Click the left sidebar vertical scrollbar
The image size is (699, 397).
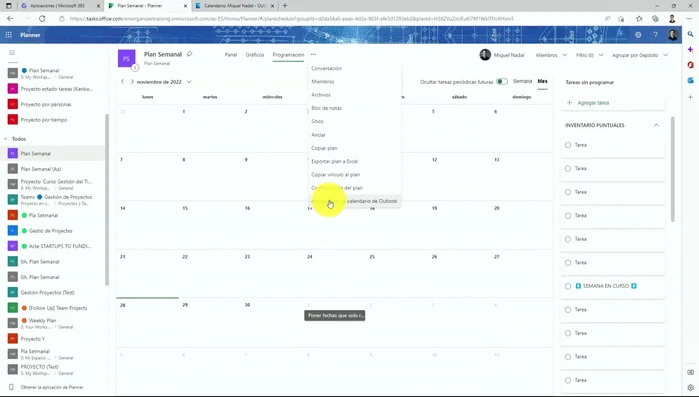tap(107, 200)
